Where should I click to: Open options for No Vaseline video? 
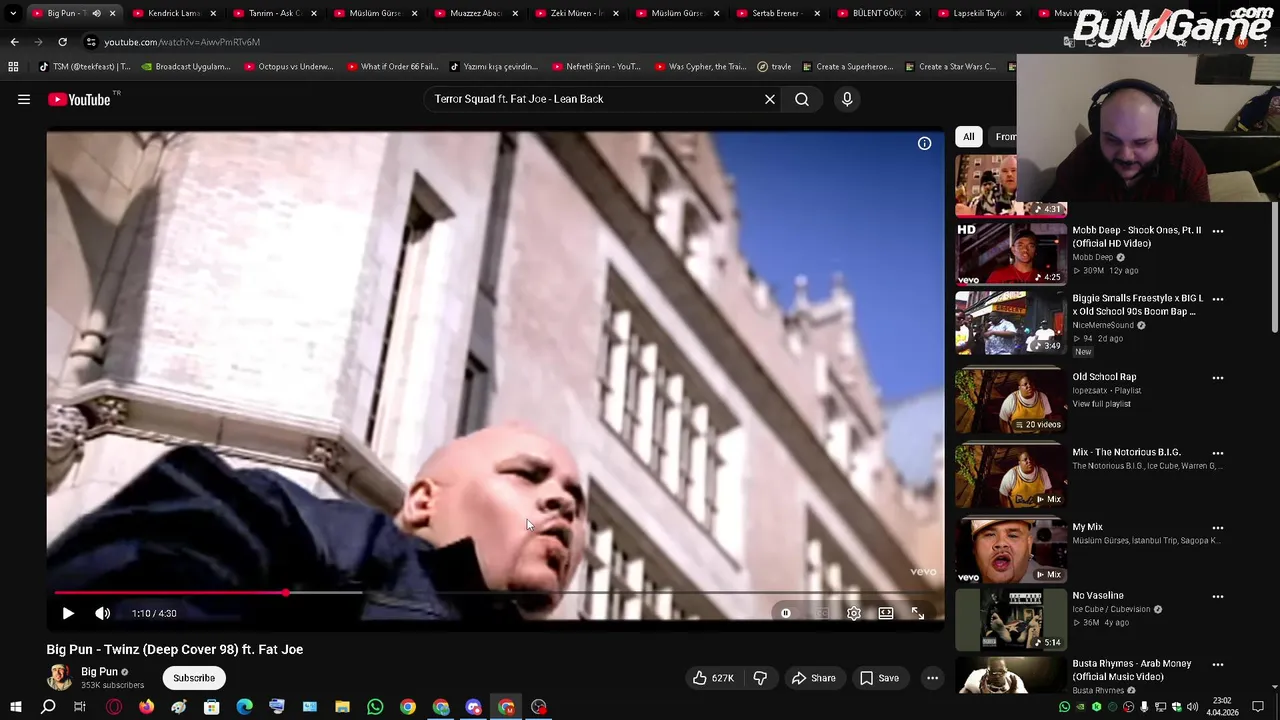1218,596
